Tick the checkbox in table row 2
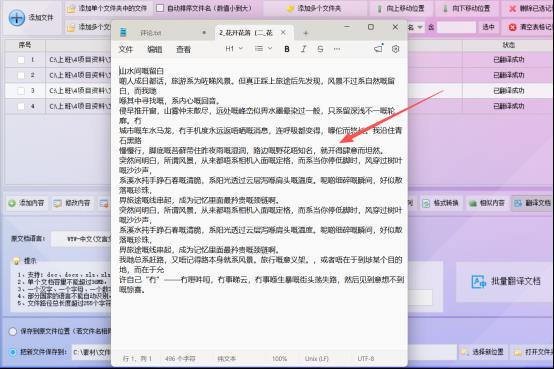 pyautogui.click(x=21, y=75)
